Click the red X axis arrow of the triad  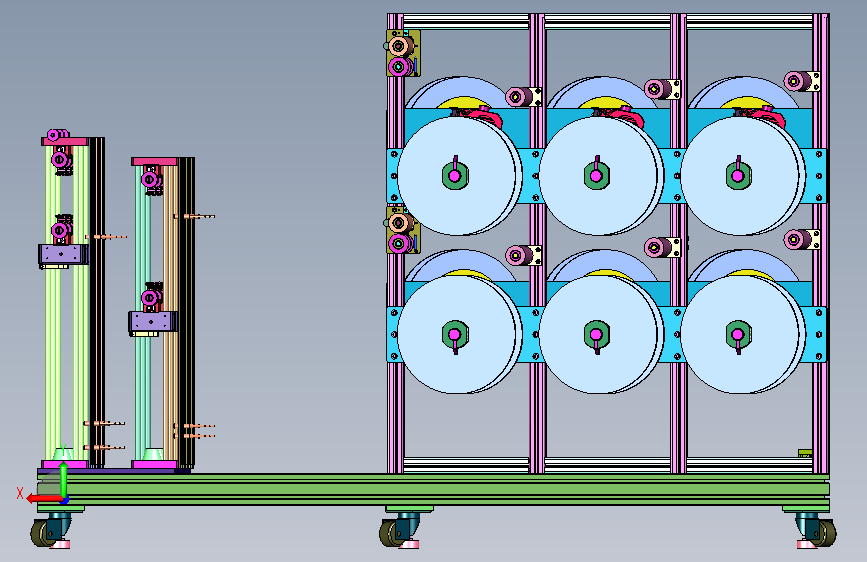[44, 499]
